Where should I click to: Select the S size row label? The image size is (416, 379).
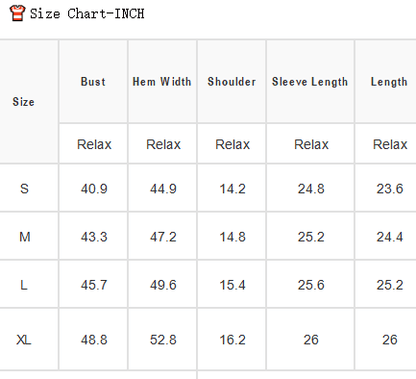[24, 189]
